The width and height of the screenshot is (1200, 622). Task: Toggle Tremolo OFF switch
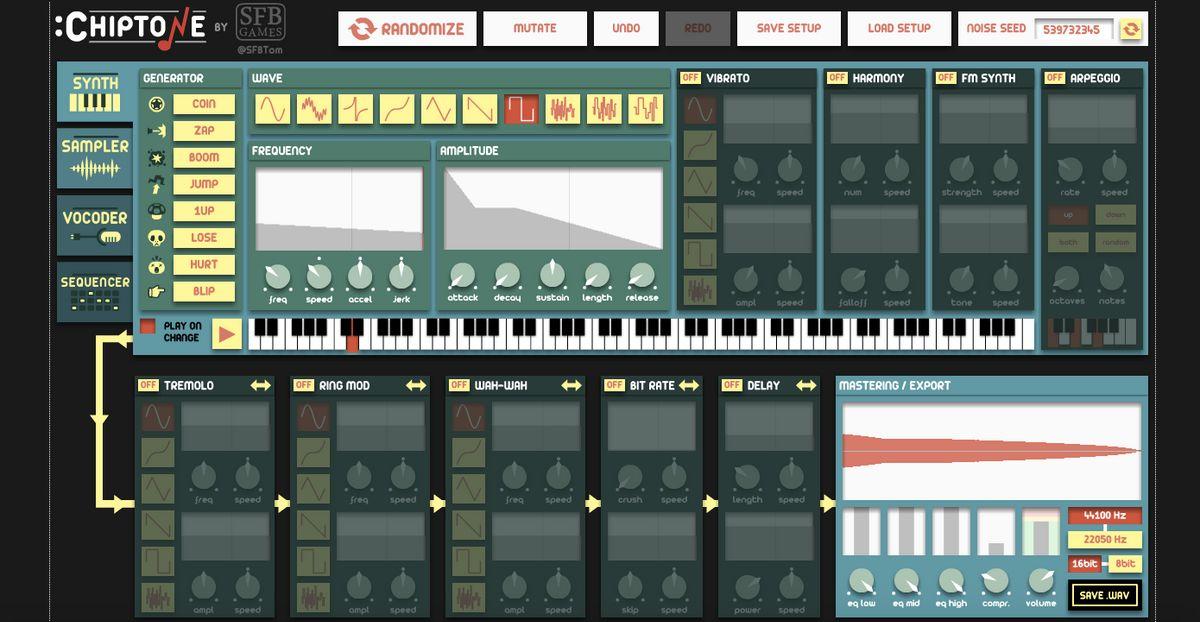(x=148, y=385)
